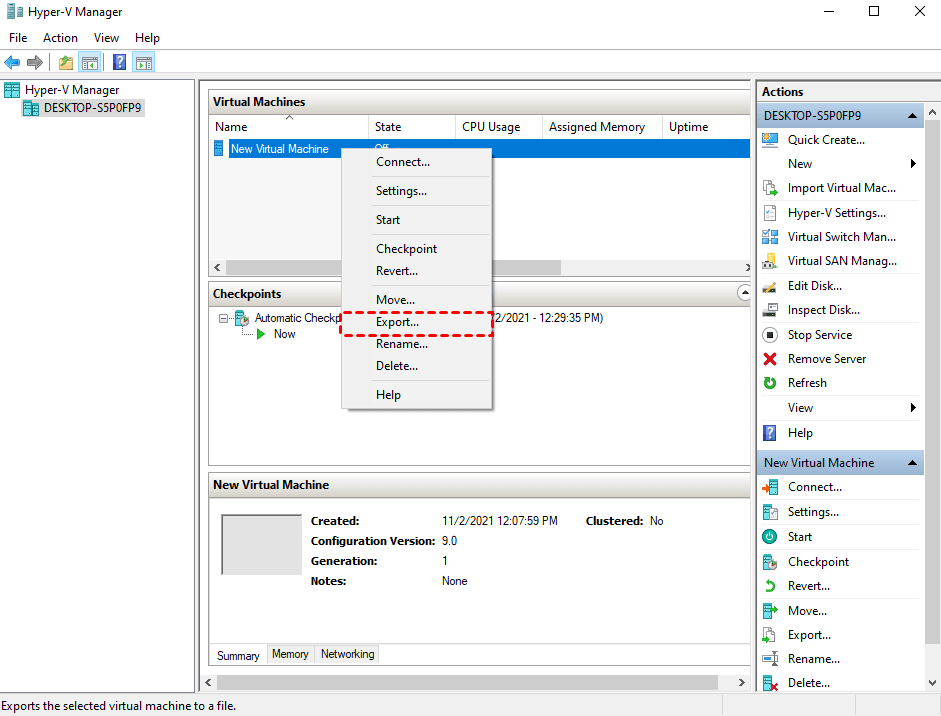Click the Virtual Machines horizontal scrollbar
This screenshot has width=941, height=716.
pos(300,268)
